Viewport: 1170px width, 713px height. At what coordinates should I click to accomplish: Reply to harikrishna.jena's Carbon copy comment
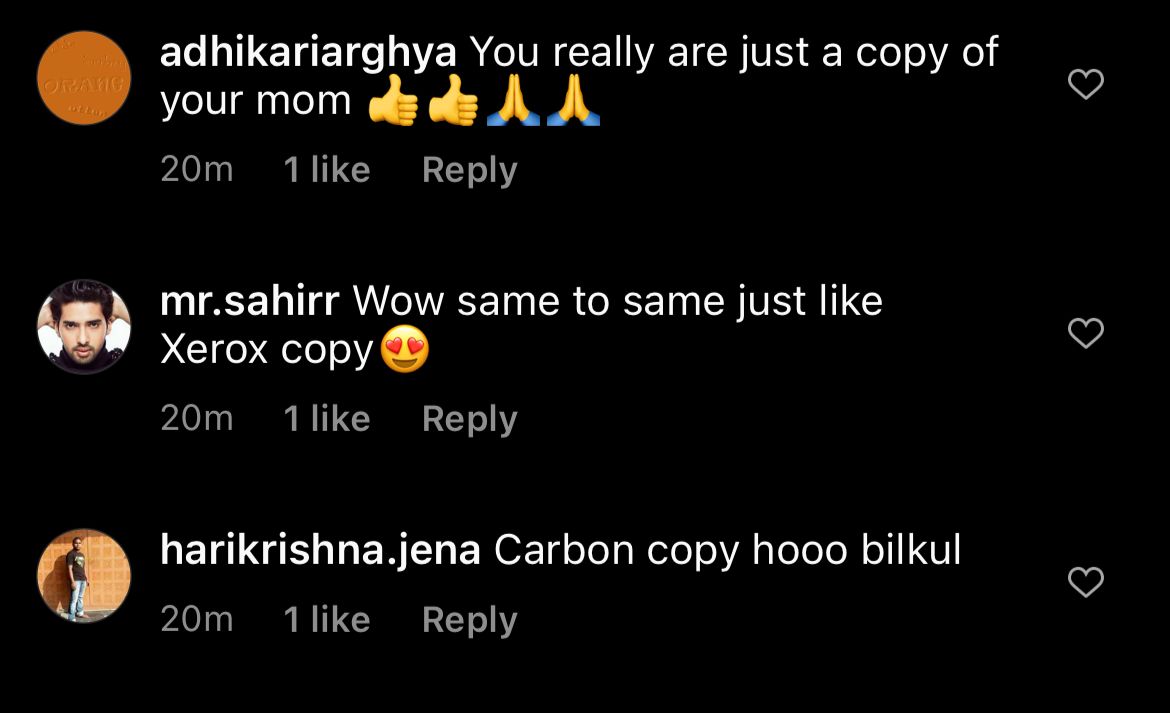[x=469, y=620]
